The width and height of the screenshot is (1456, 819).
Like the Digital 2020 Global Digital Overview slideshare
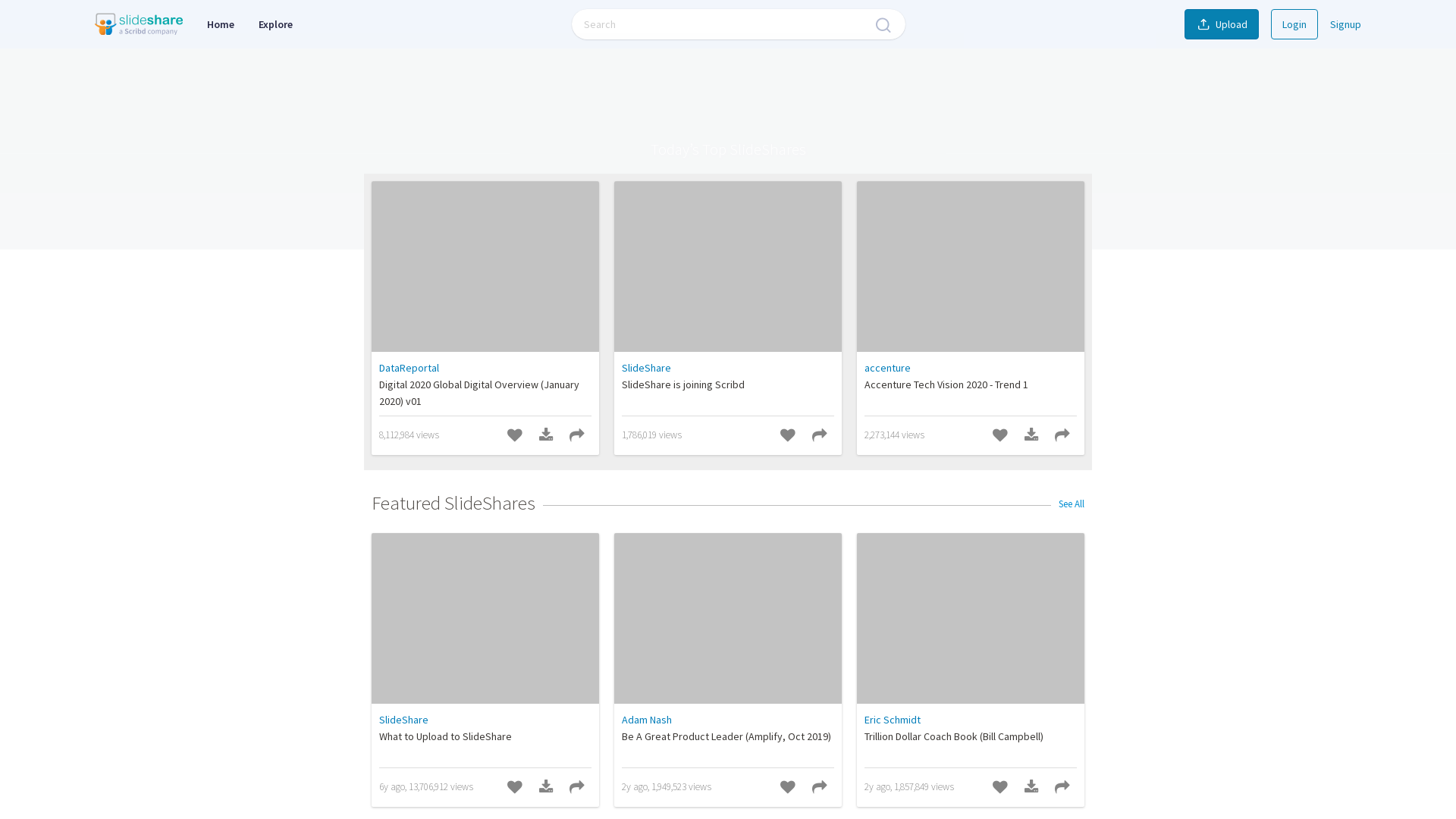tap(515, 435)
